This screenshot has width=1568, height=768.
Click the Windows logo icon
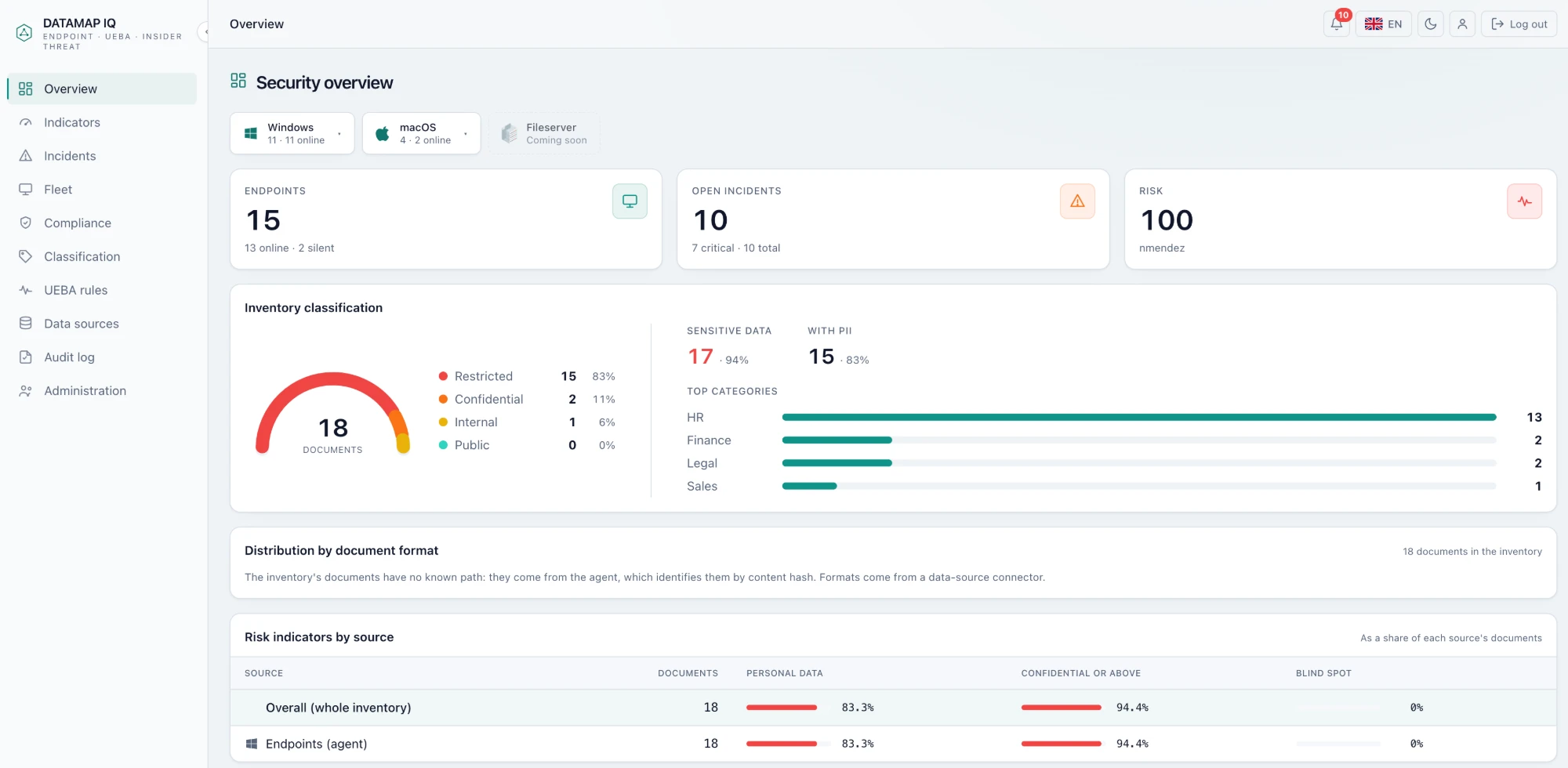pyautogui.click(x=251, y=134)
